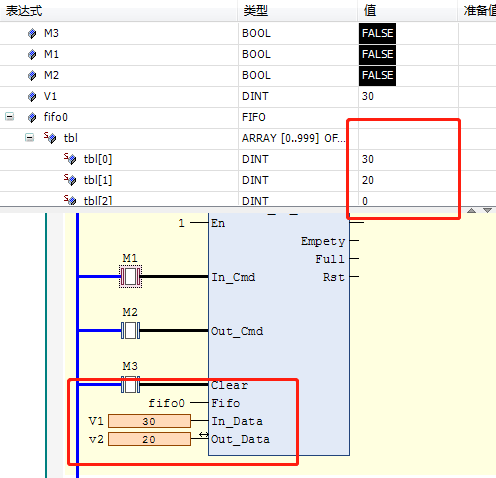Click the En input pin label
496x478 pixels.
[x=218, y=223]
